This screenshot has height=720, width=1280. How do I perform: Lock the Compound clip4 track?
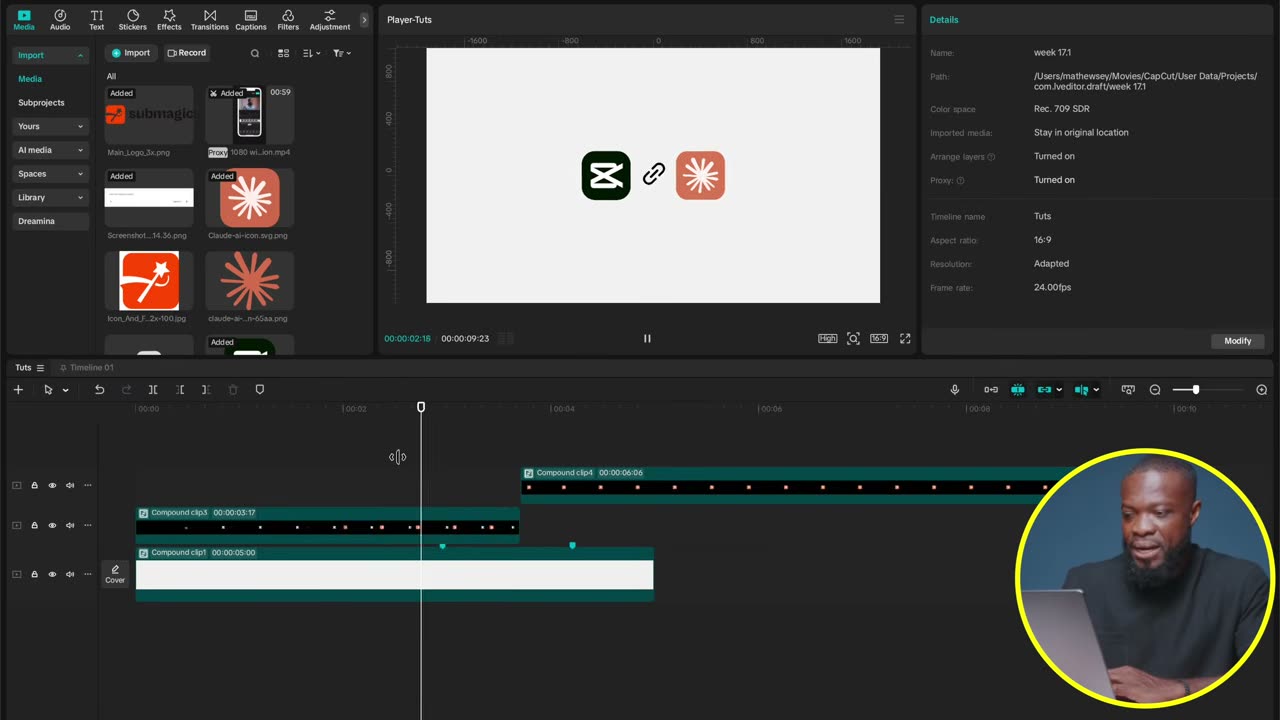coord(34,486)
